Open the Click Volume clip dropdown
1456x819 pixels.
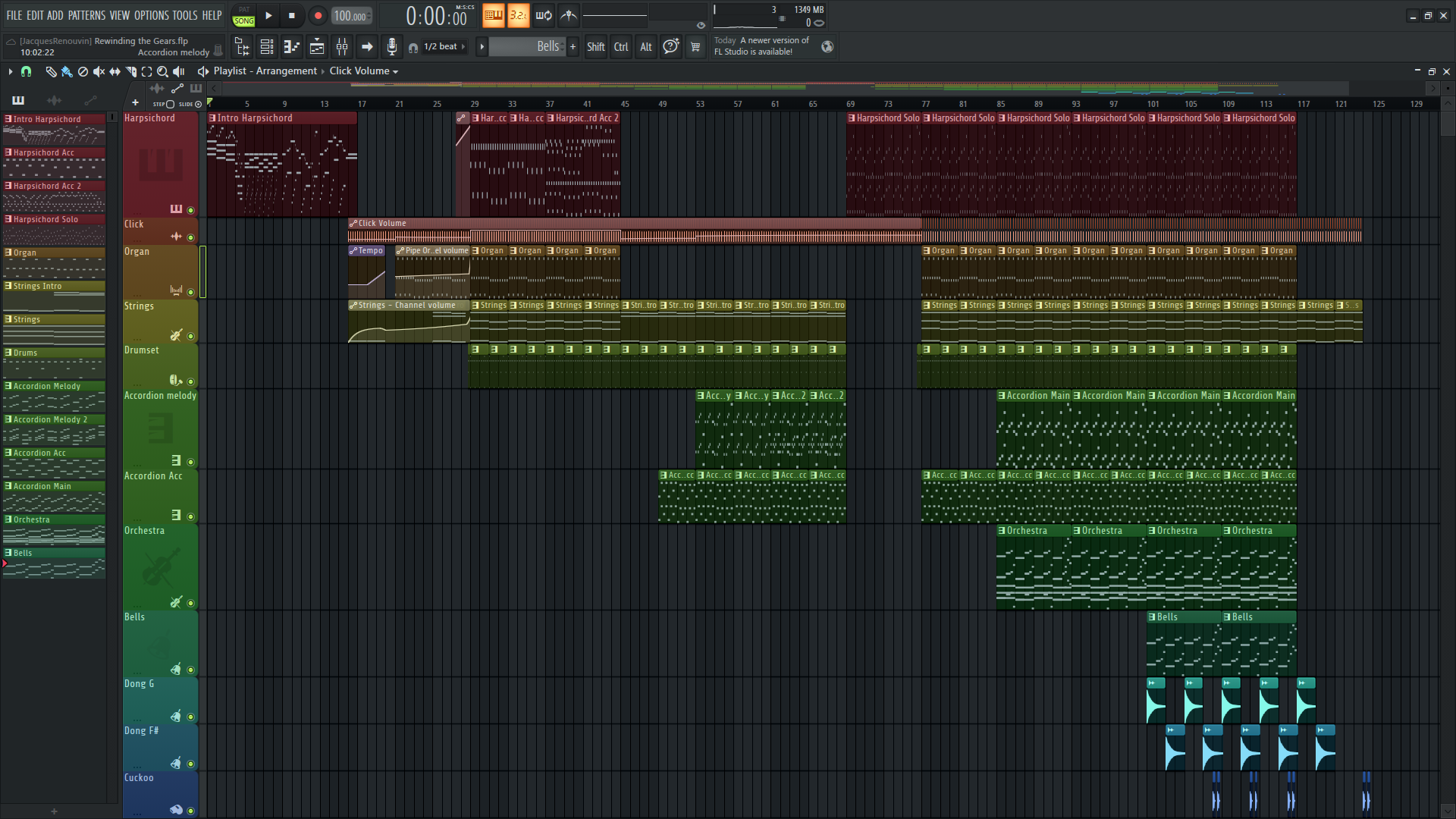point(363,71)
